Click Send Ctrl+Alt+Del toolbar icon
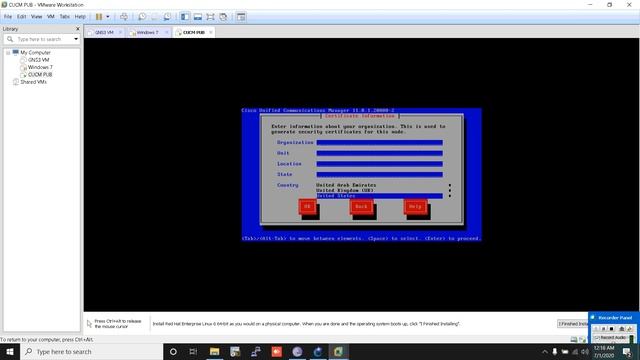The height and width of the screenshot is (360, 640). [124, 17]
